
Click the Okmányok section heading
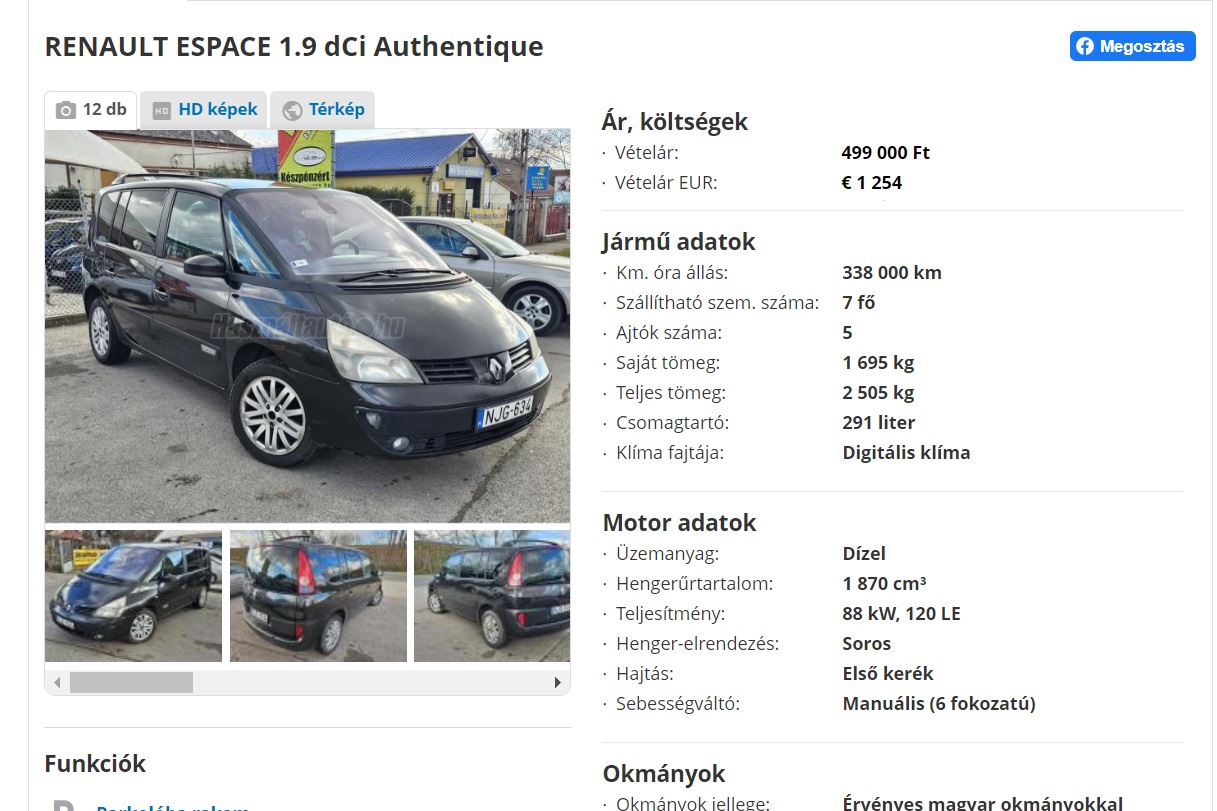pyautogui.click(x=664, y=774)
